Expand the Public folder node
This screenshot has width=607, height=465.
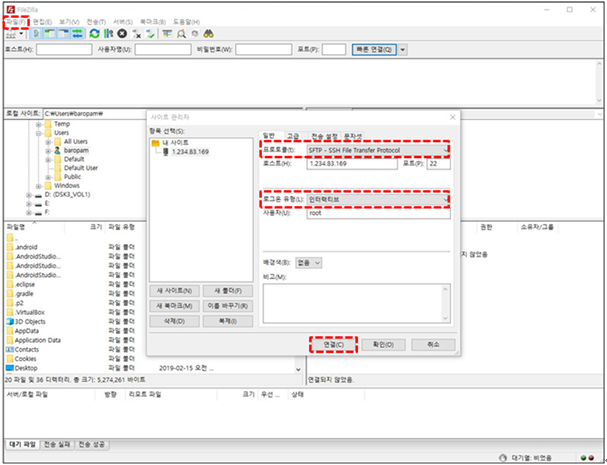(x=48, y=177)
